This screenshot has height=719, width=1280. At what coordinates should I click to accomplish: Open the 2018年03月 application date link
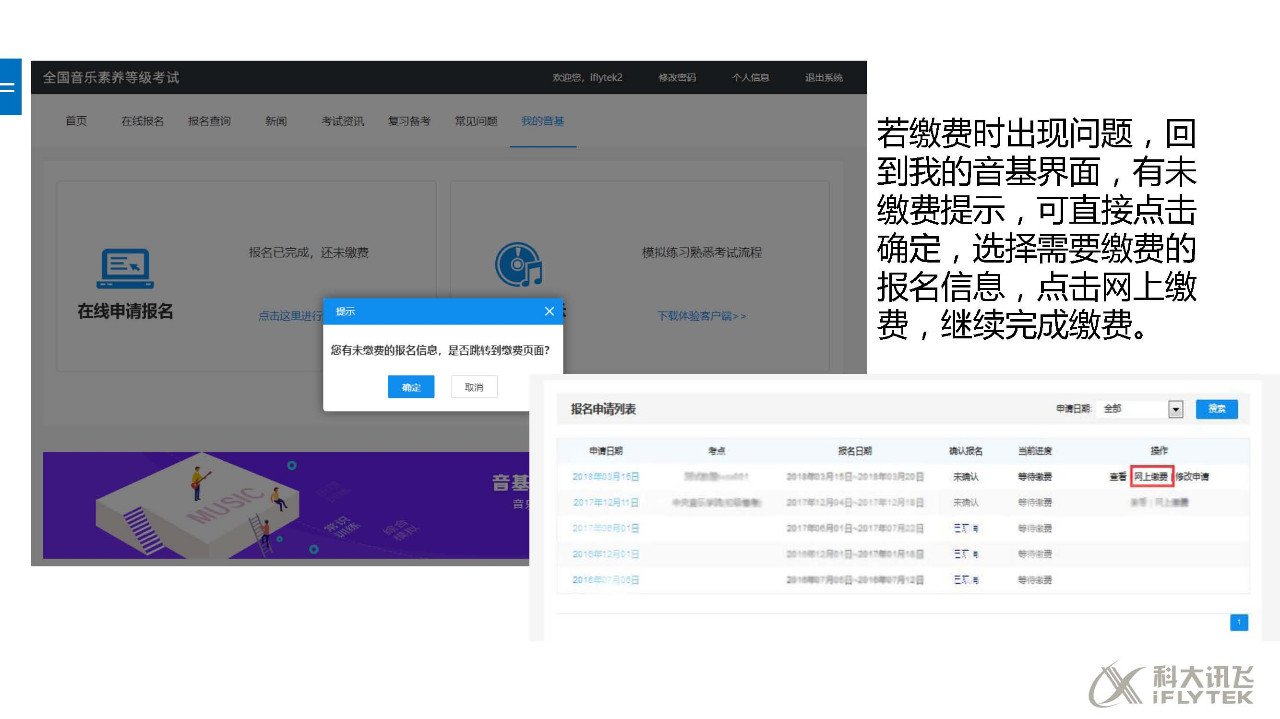tap(606, 477)
